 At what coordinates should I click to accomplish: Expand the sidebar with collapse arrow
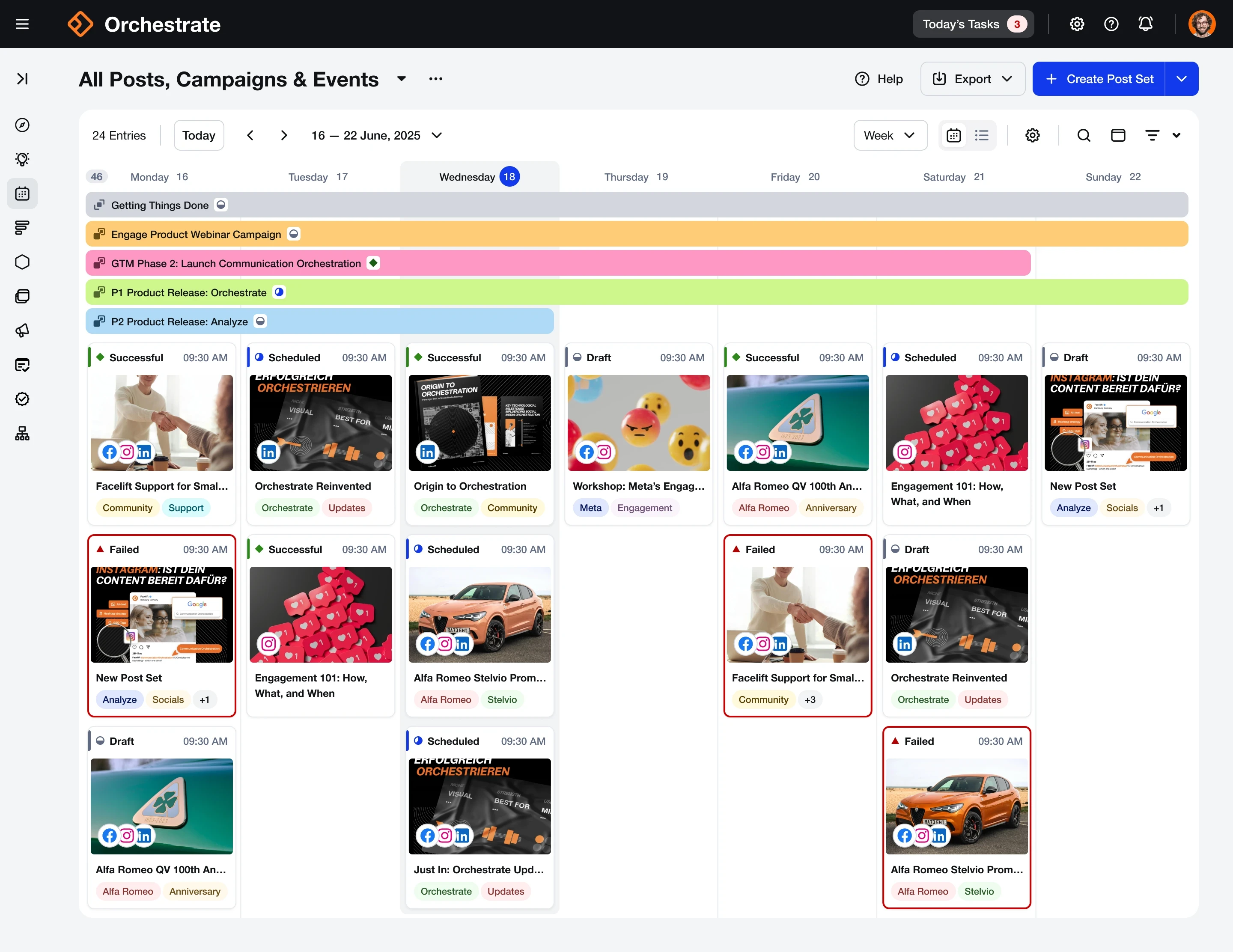tap(22, 79)
